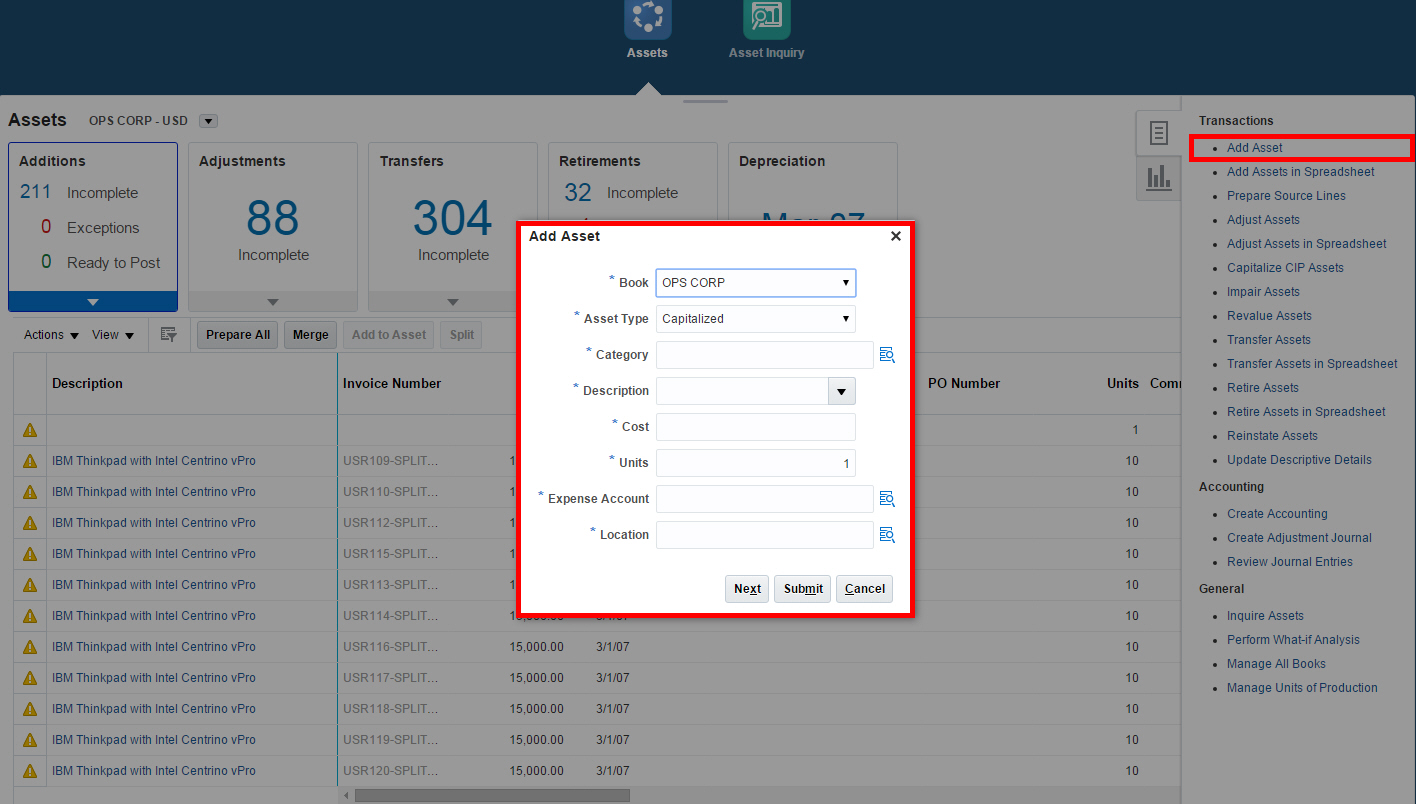Click warning icon for invoice USR110-SPLIT row

tap(30, 492)
